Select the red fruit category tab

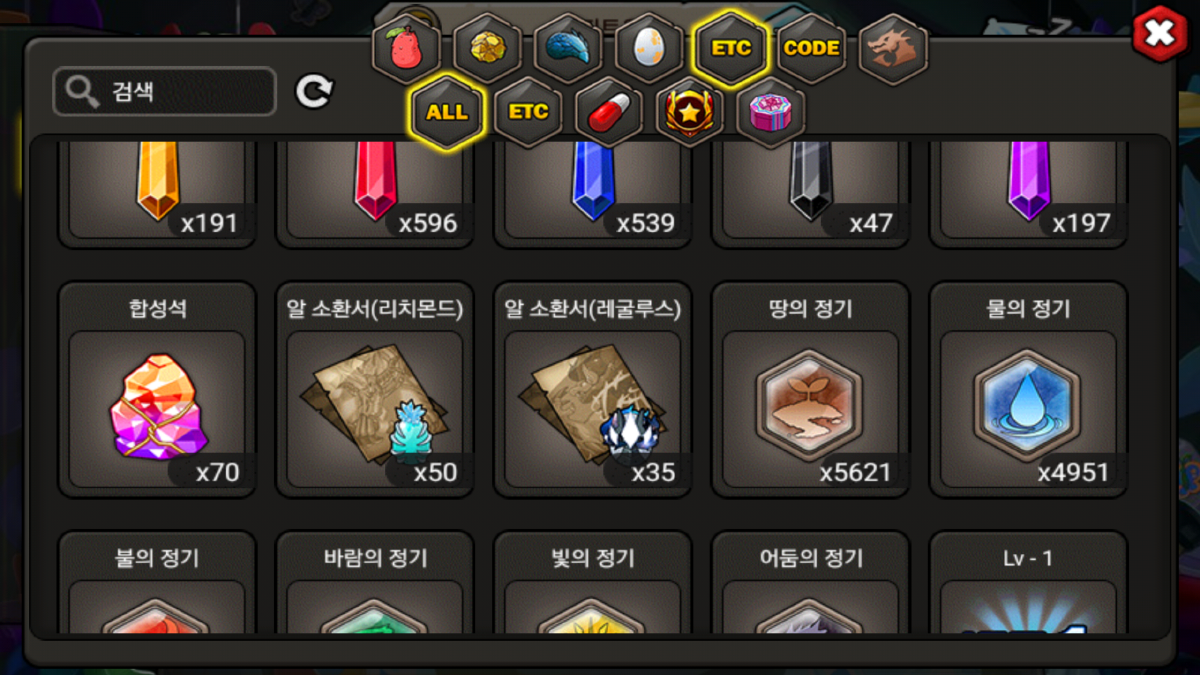[406, 47]
